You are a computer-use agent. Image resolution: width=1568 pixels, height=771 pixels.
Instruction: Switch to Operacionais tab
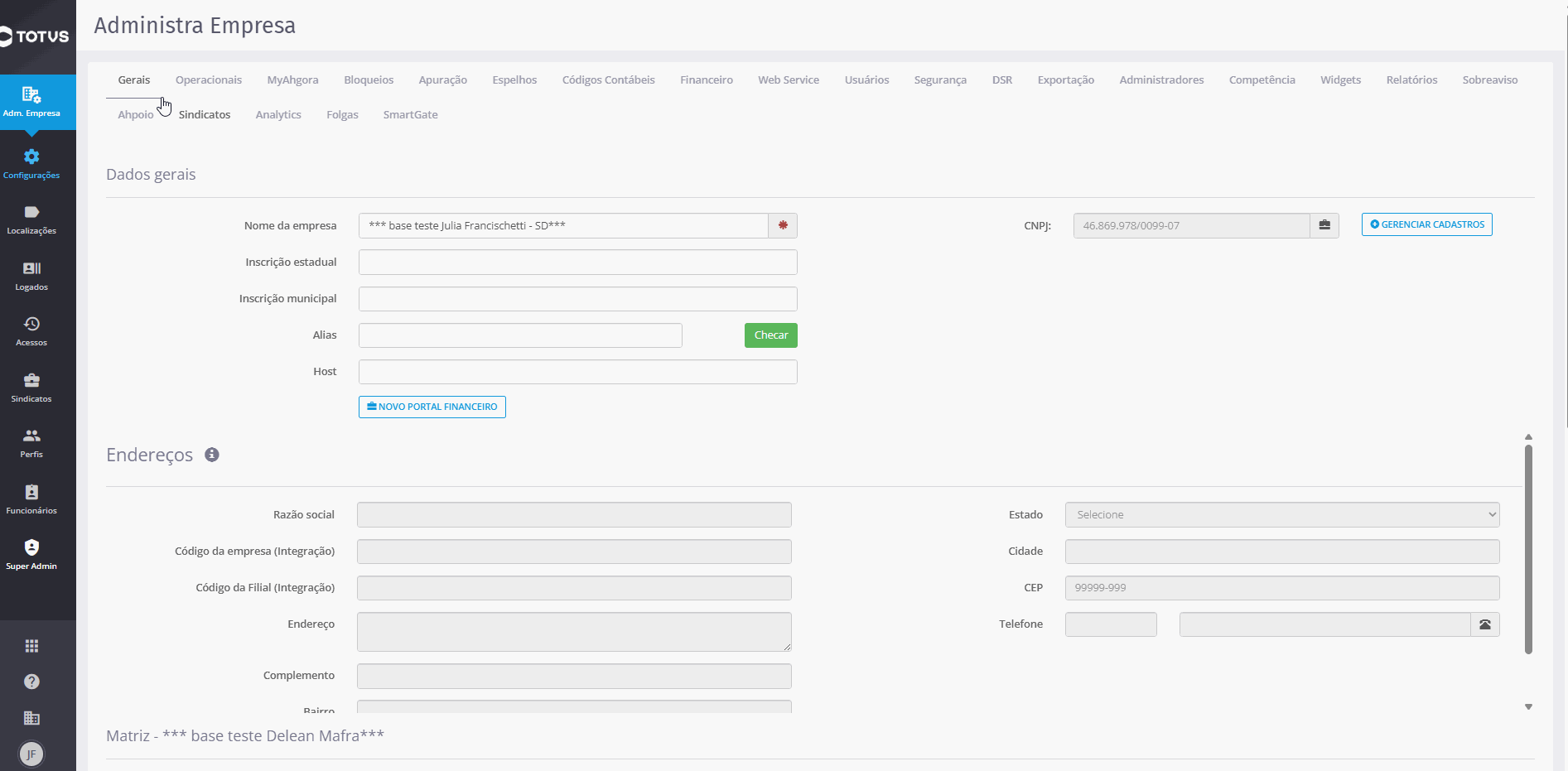click(x=209, y=80)
